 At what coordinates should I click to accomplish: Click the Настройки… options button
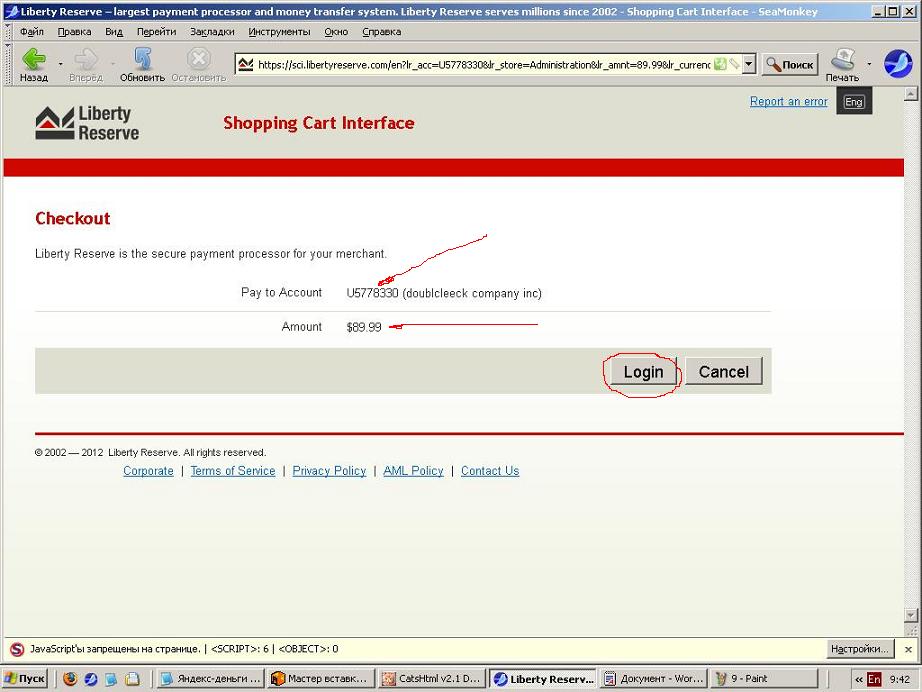click(859, 649)
